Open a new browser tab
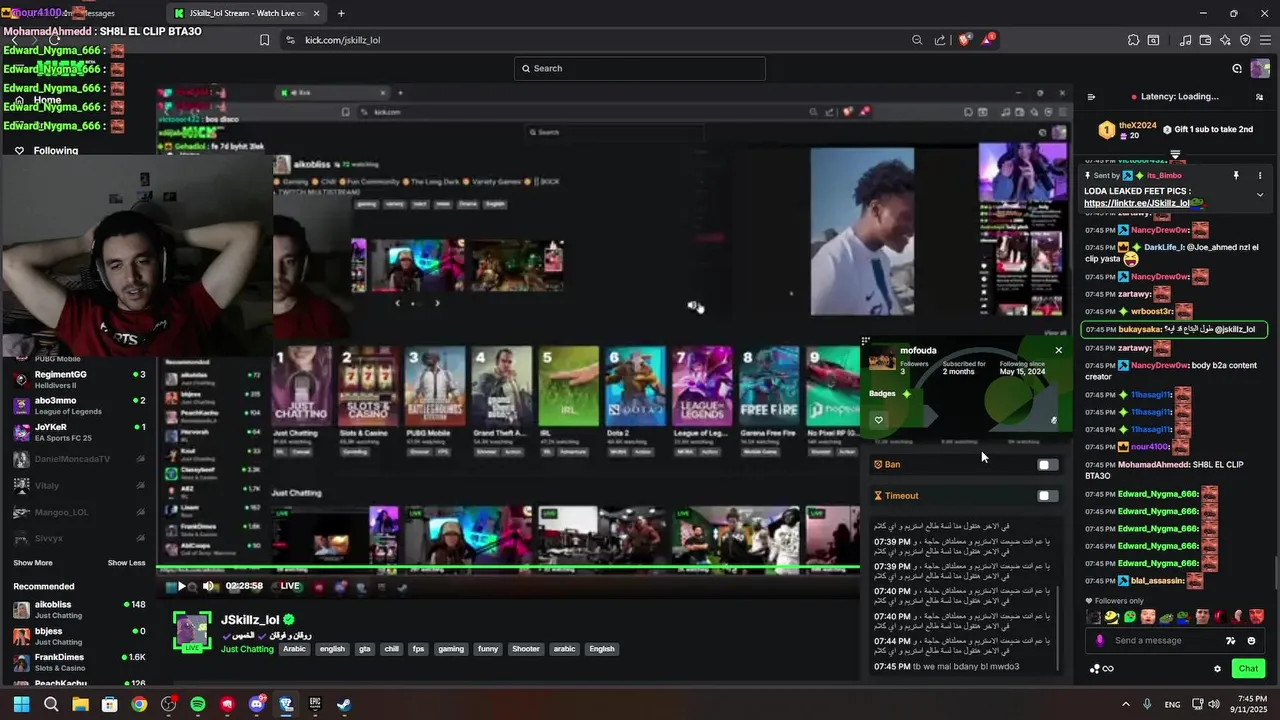This screenshot has width=1280, height=720. [x=341, y=13]
